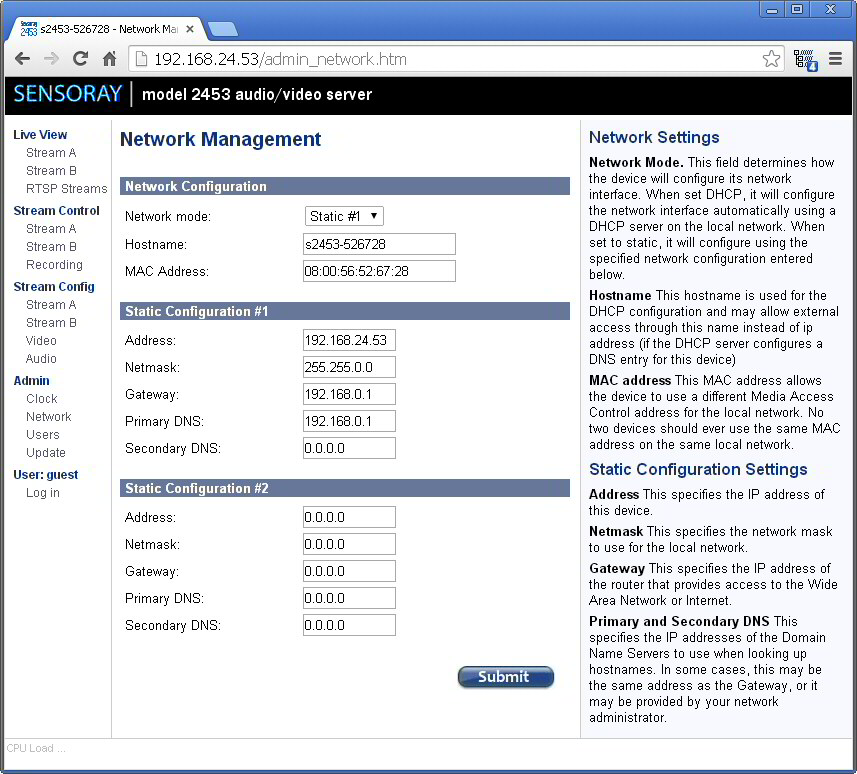Click the SENSORAY logo

[x=68, y=93]
